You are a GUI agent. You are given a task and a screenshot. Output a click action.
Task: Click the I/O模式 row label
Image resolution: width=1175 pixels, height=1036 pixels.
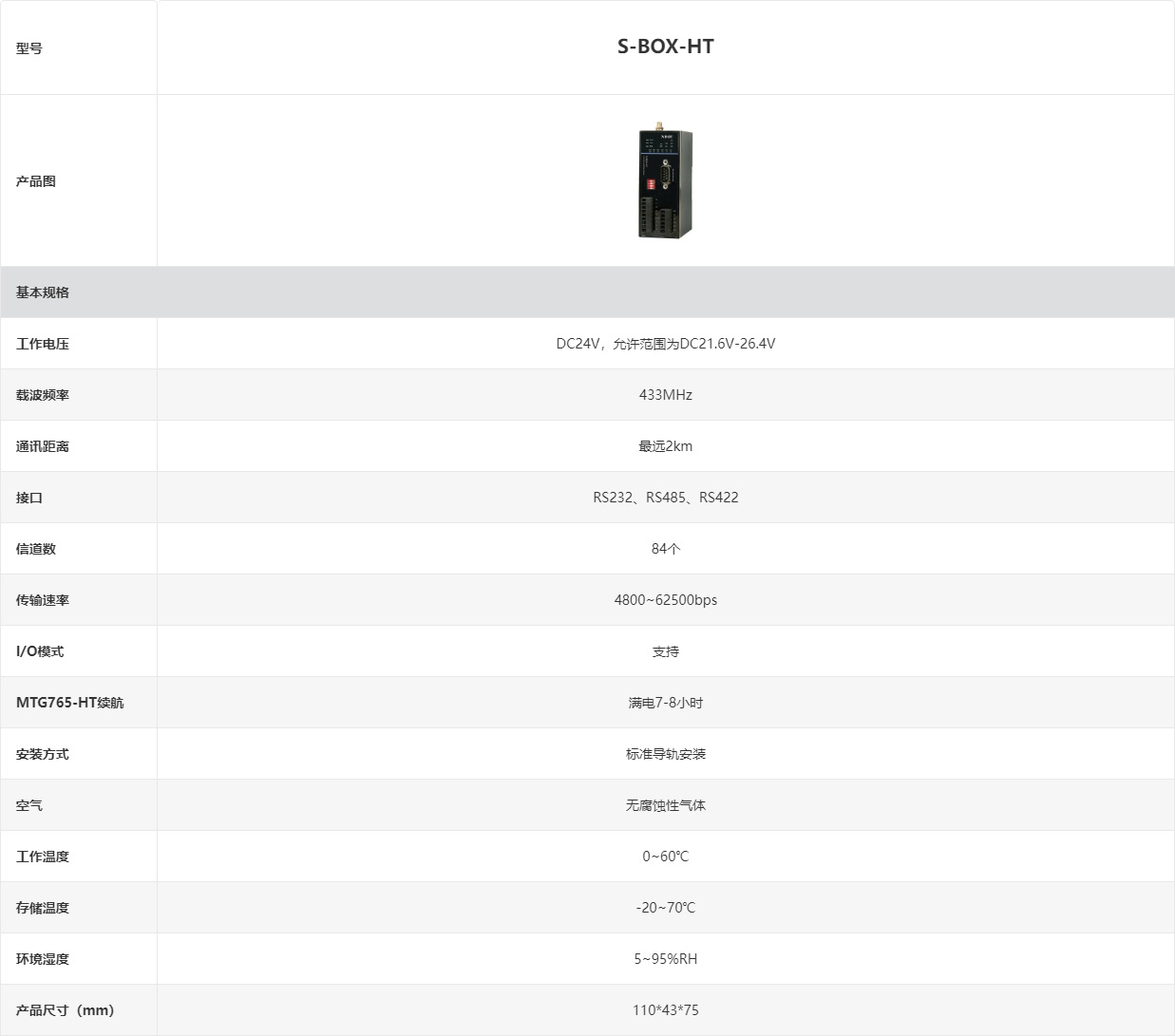point(40,651)
